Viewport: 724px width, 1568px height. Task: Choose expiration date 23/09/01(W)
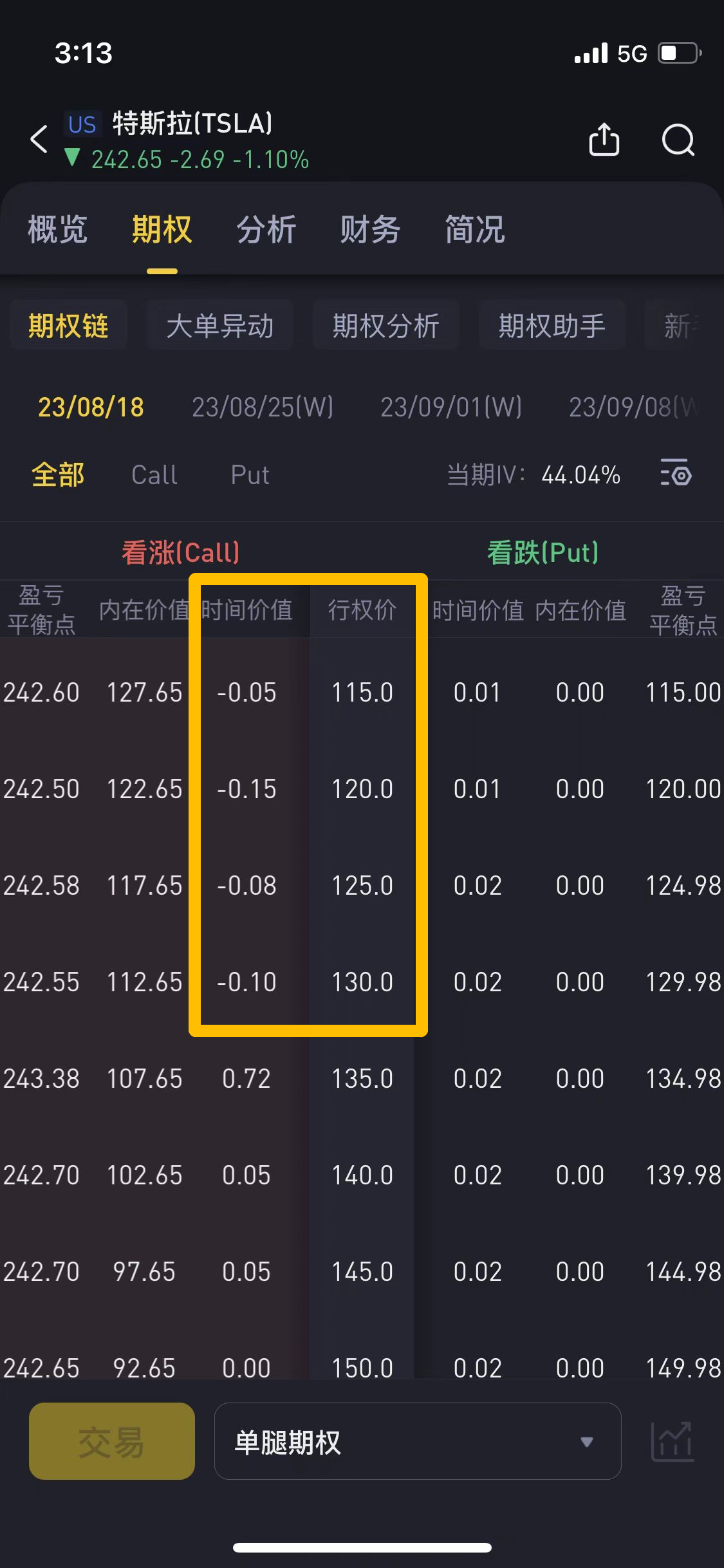[451, 407]
